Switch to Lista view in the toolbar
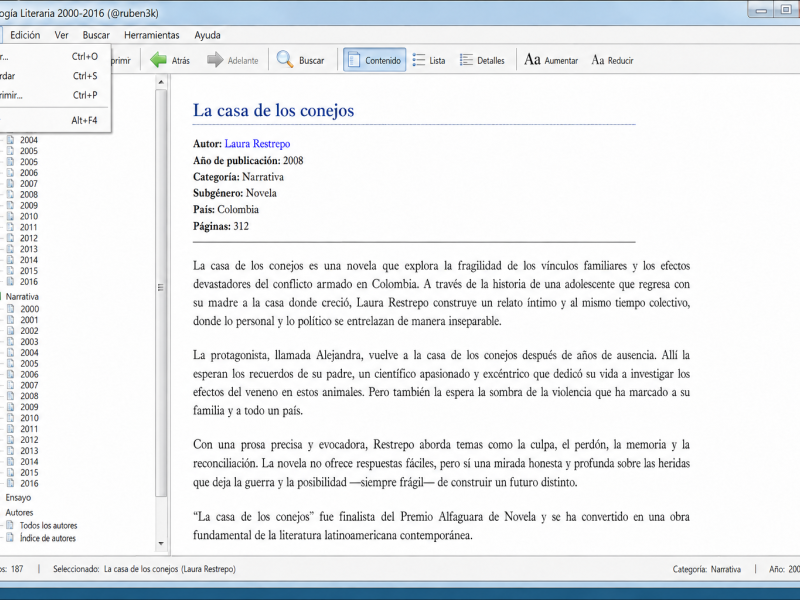The width and height of the screenshot is (800, 600). point(429,60)
